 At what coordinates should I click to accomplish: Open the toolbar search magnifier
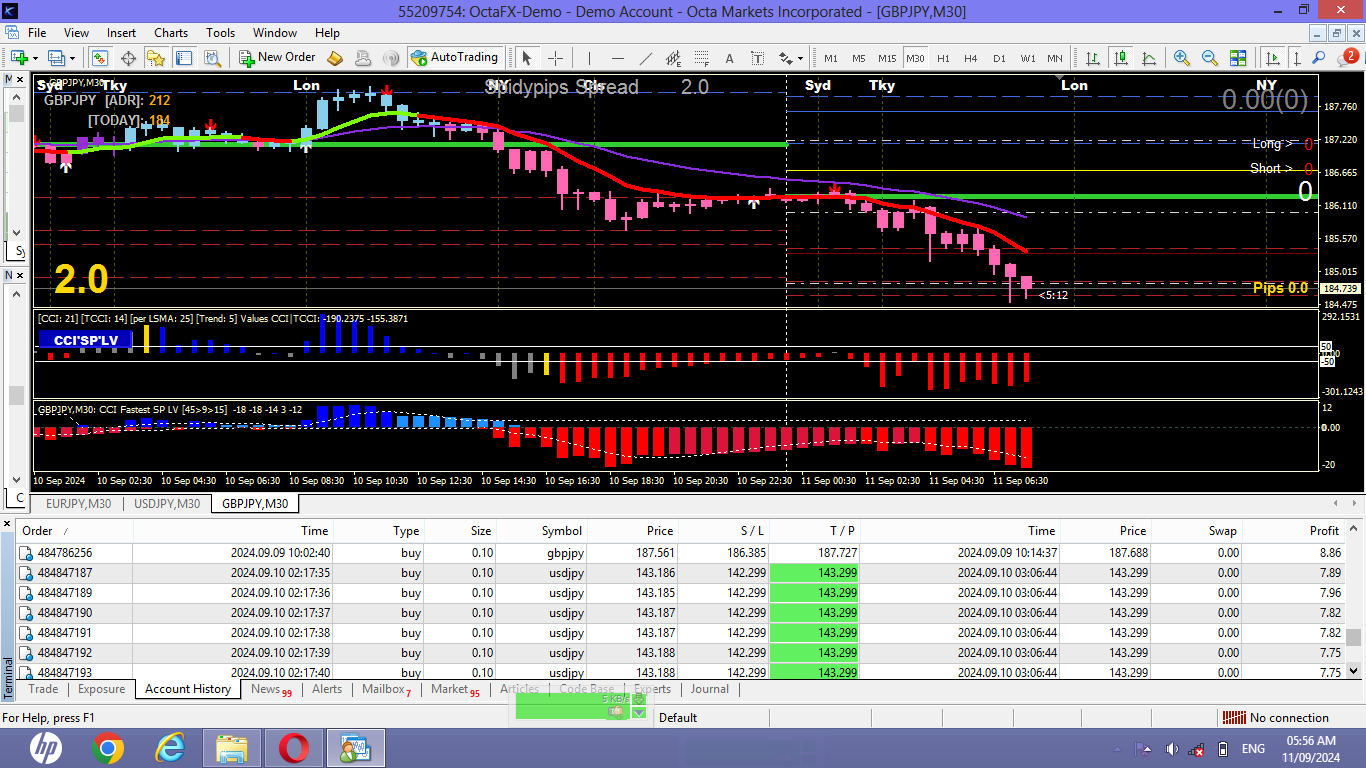click(x=1319, y=58)
